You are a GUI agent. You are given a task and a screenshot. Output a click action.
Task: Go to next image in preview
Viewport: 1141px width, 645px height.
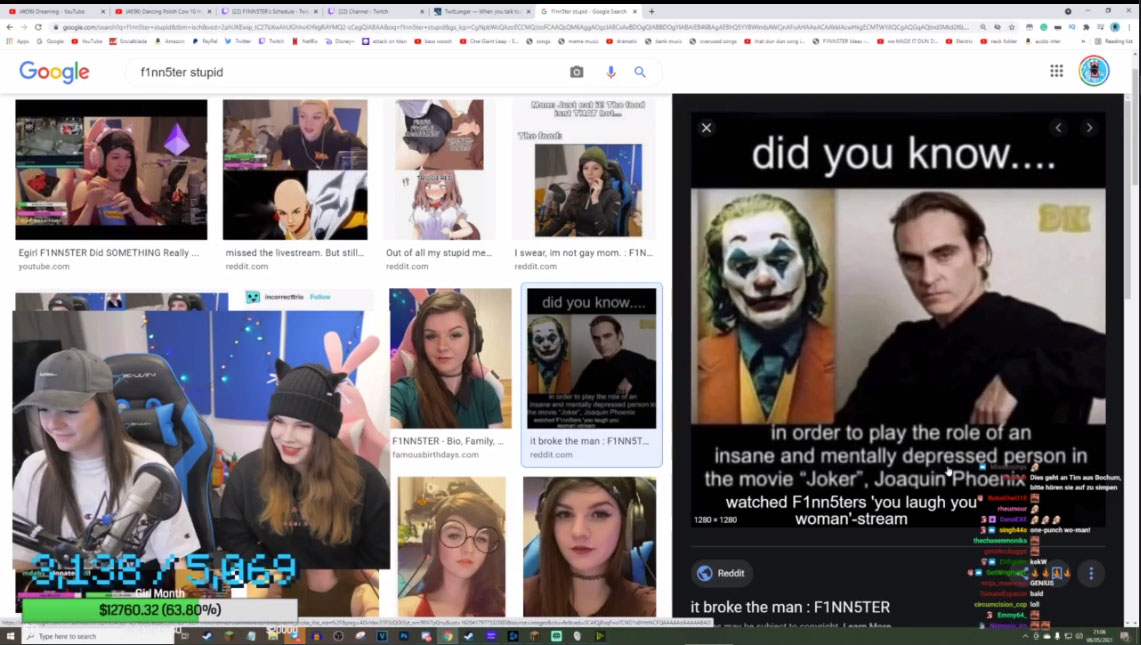tap(1089, 127)
